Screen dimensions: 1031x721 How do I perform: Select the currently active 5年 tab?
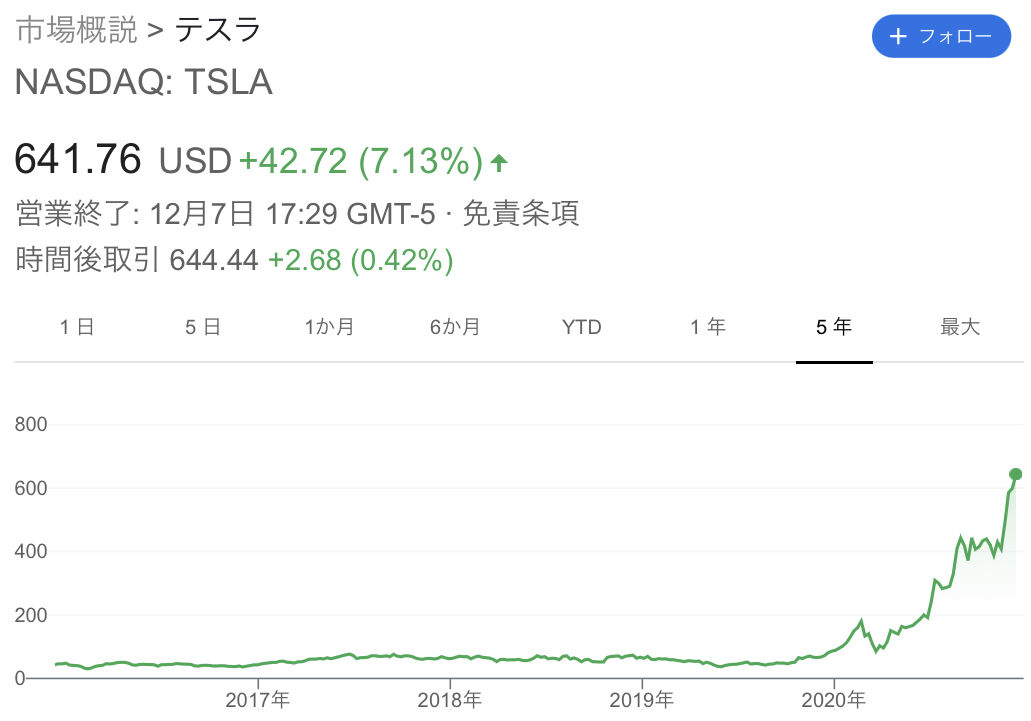(833, 327)
